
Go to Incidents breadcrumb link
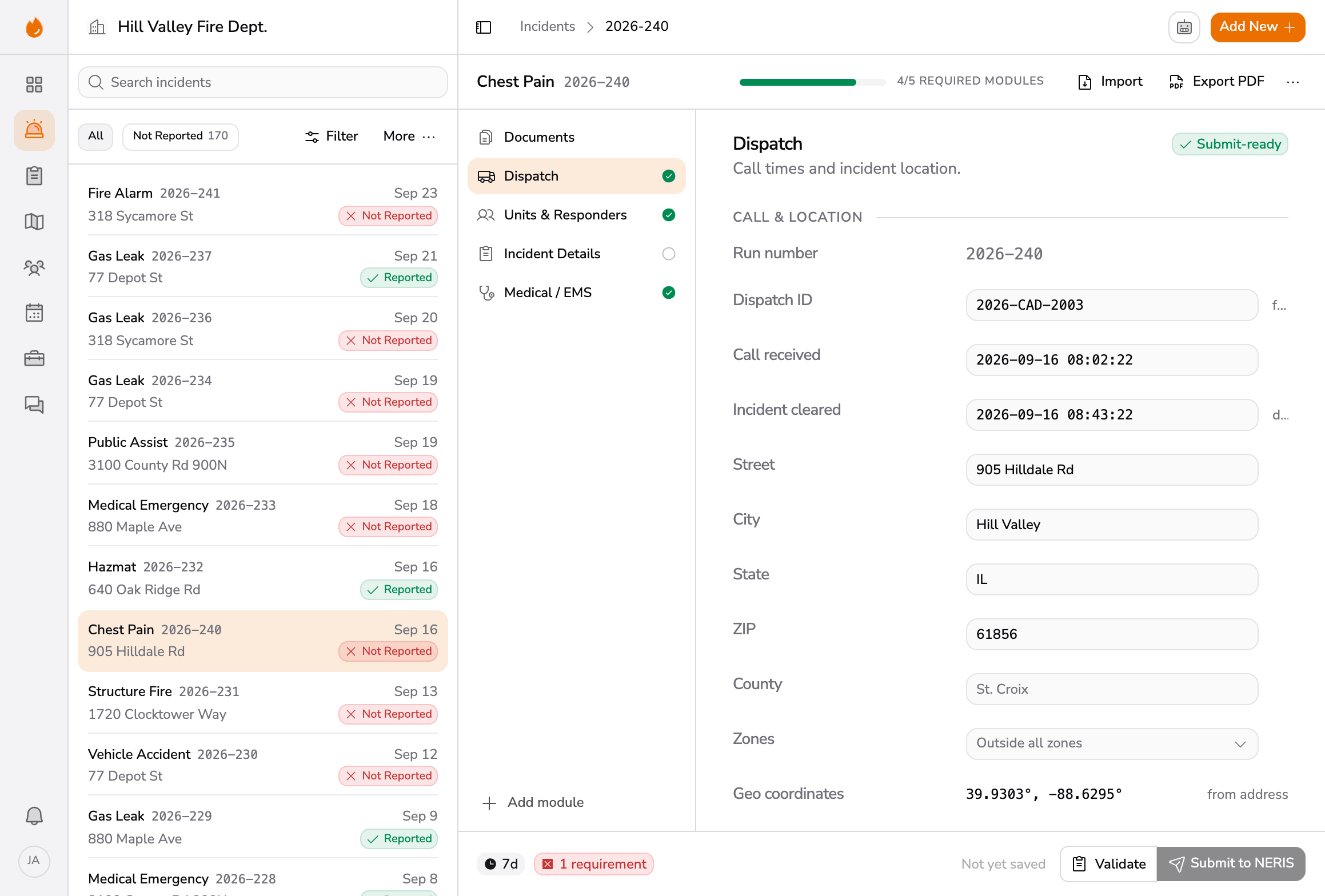[547, 26]
